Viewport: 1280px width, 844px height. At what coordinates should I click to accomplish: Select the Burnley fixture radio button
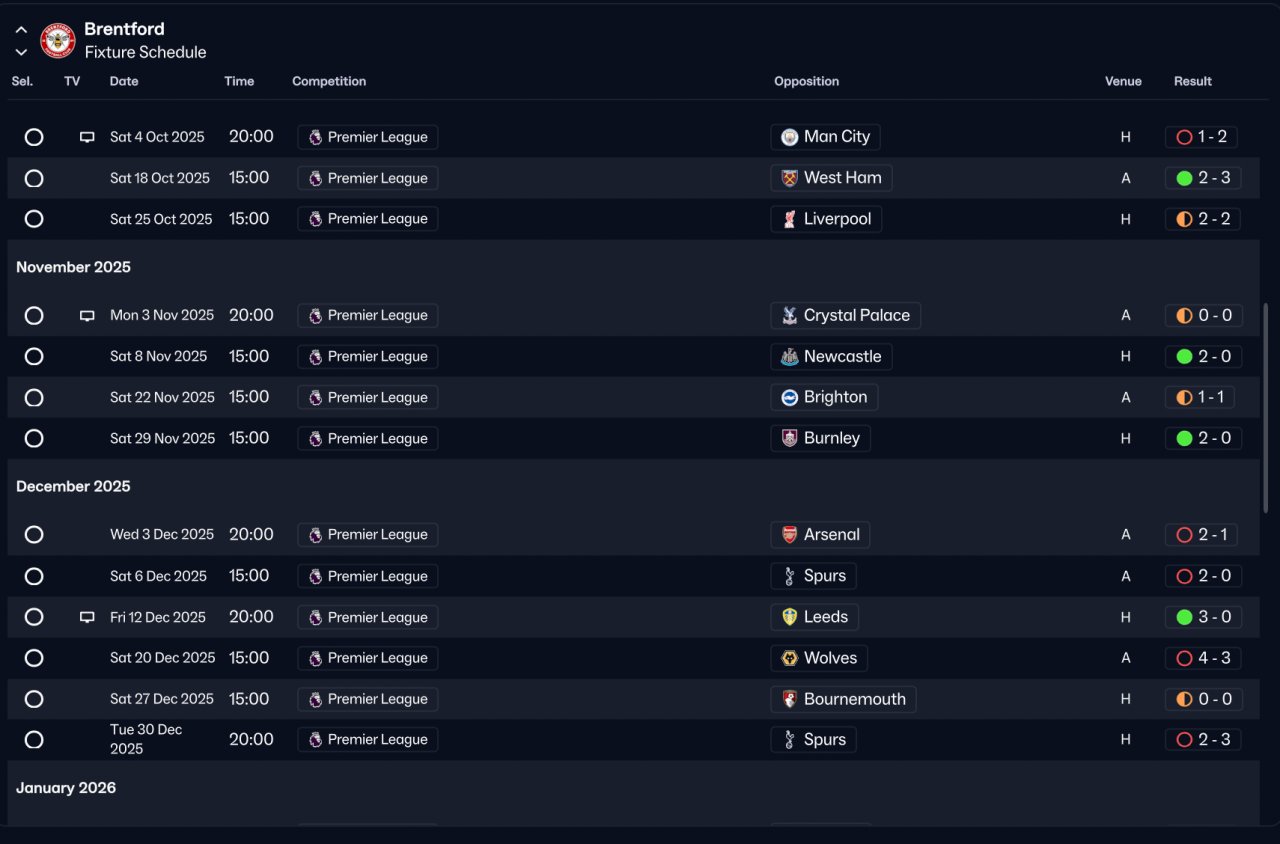34,438
